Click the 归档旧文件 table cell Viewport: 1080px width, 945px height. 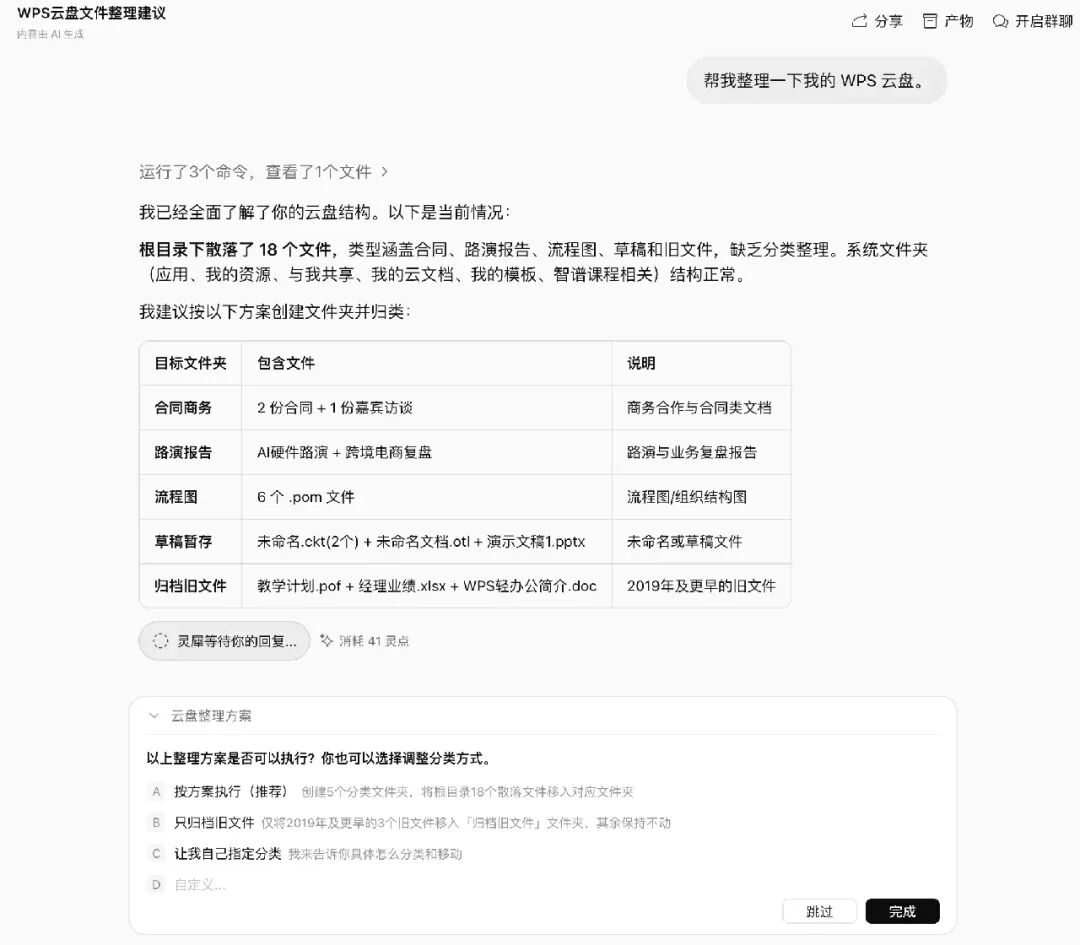point(191,586)
